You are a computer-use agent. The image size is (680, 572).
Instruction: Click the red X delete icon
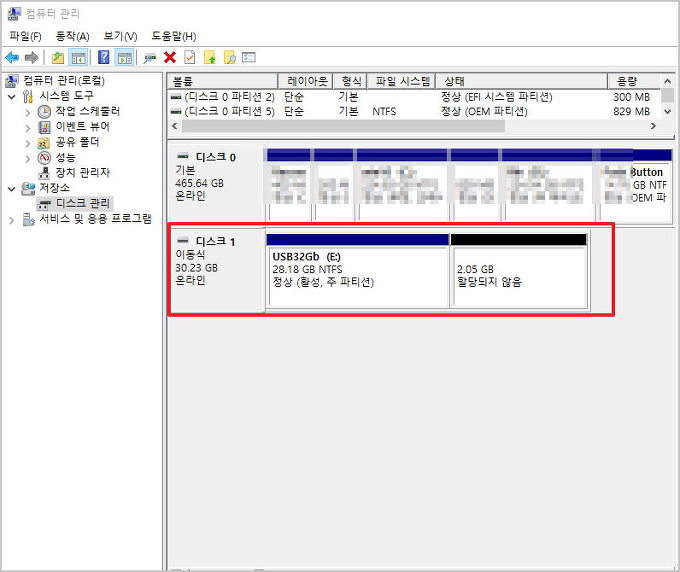pos(170,58)
